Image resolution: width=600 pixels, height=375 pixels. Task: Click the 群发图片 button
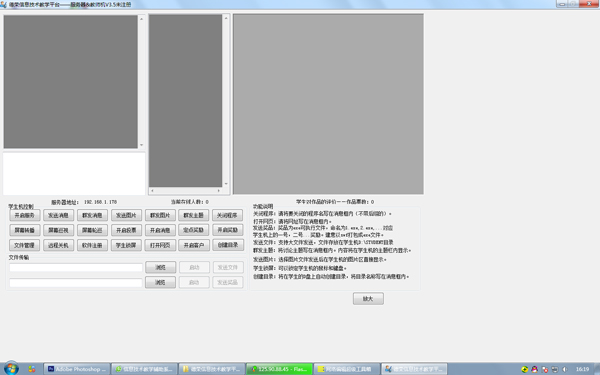coord(160,215)
